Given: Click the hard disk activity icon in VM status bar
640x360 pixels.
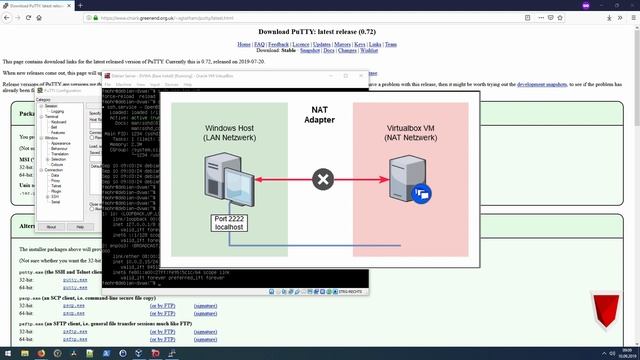Looking at the screenshot, I should pos(271,292).
